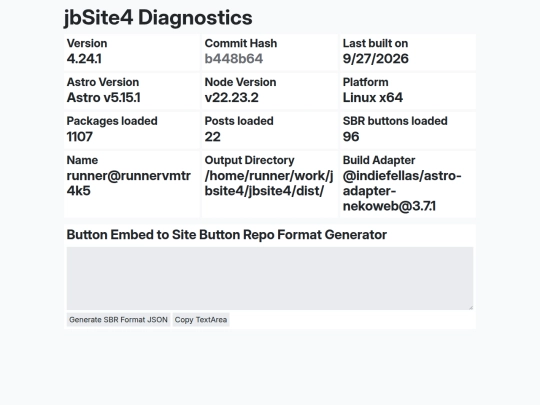Screen dimensions: 540x405
Task: Click the SBR buttons loaded label
Action: [395, 121]
